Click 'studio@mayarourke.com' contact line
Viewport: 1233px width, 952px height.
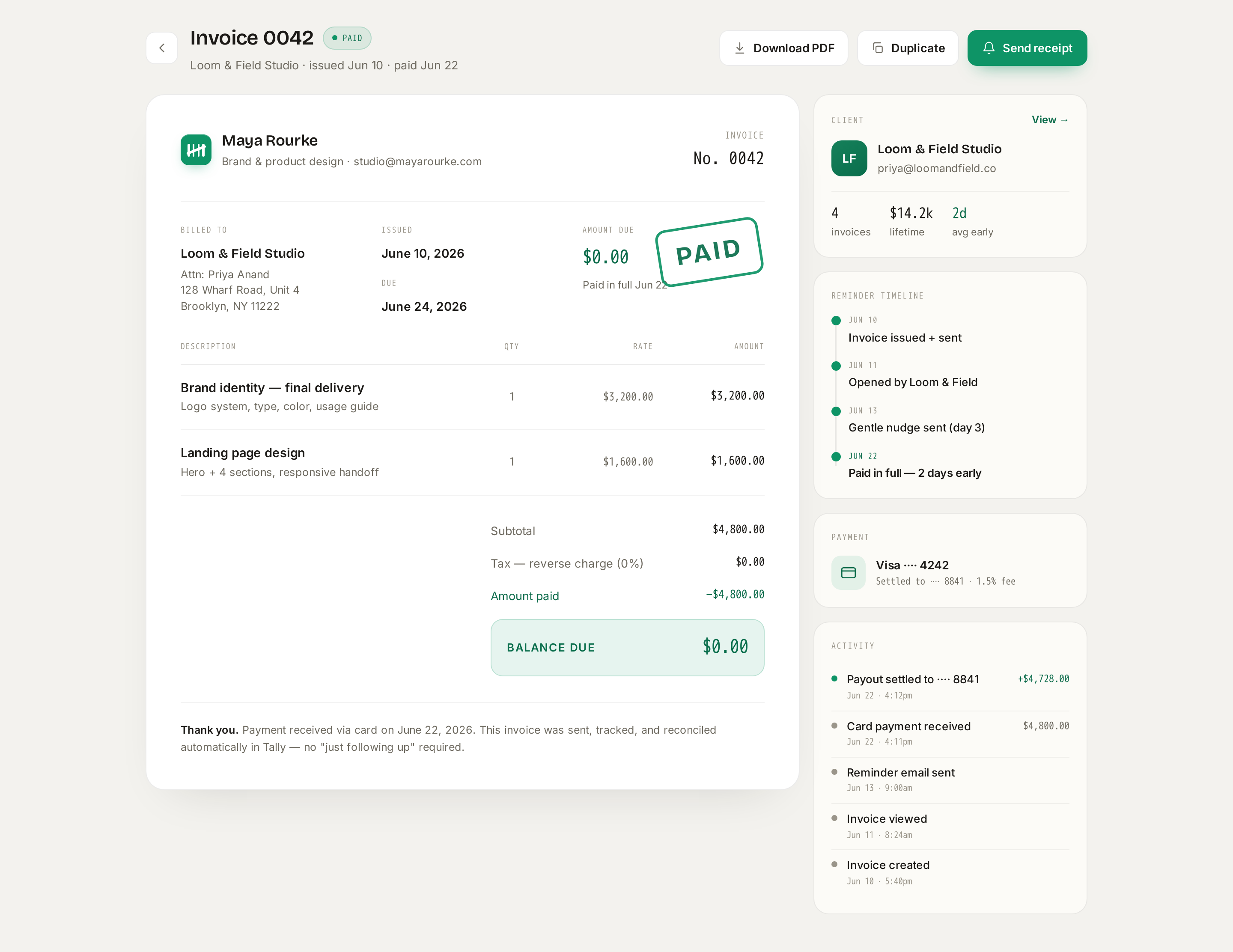(418, 161)
